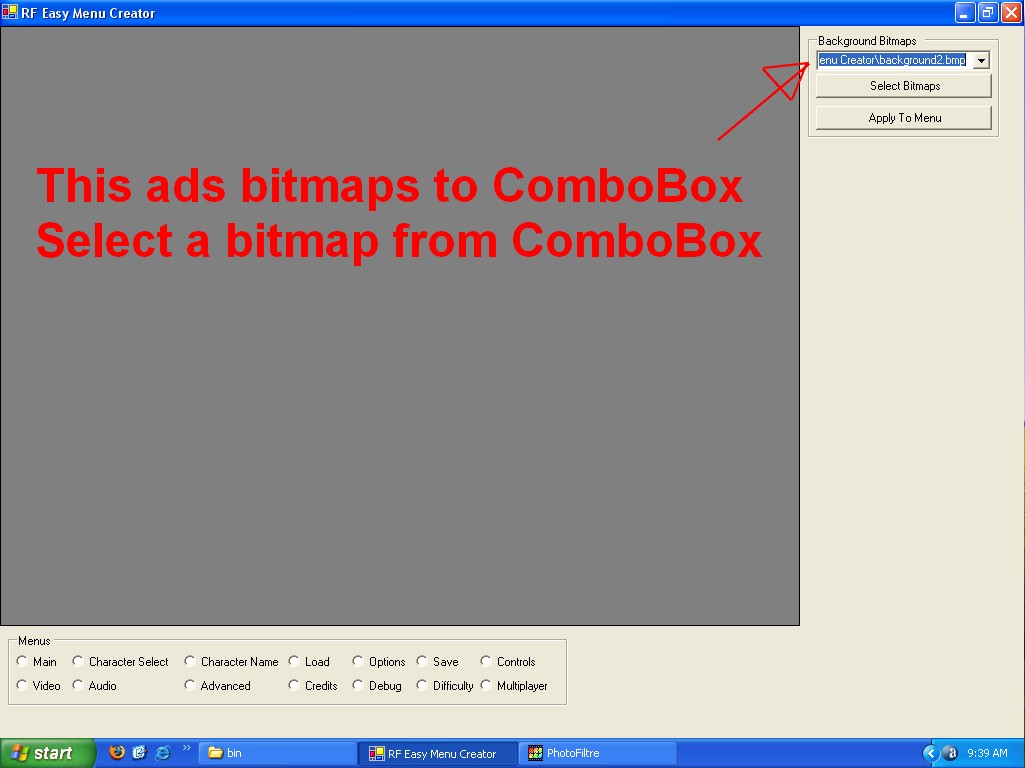Image resolution: width=1025 pixels, height=768 pixels.
Task: Click the RF Easy Menu Creator title icon
Action: 10,13
